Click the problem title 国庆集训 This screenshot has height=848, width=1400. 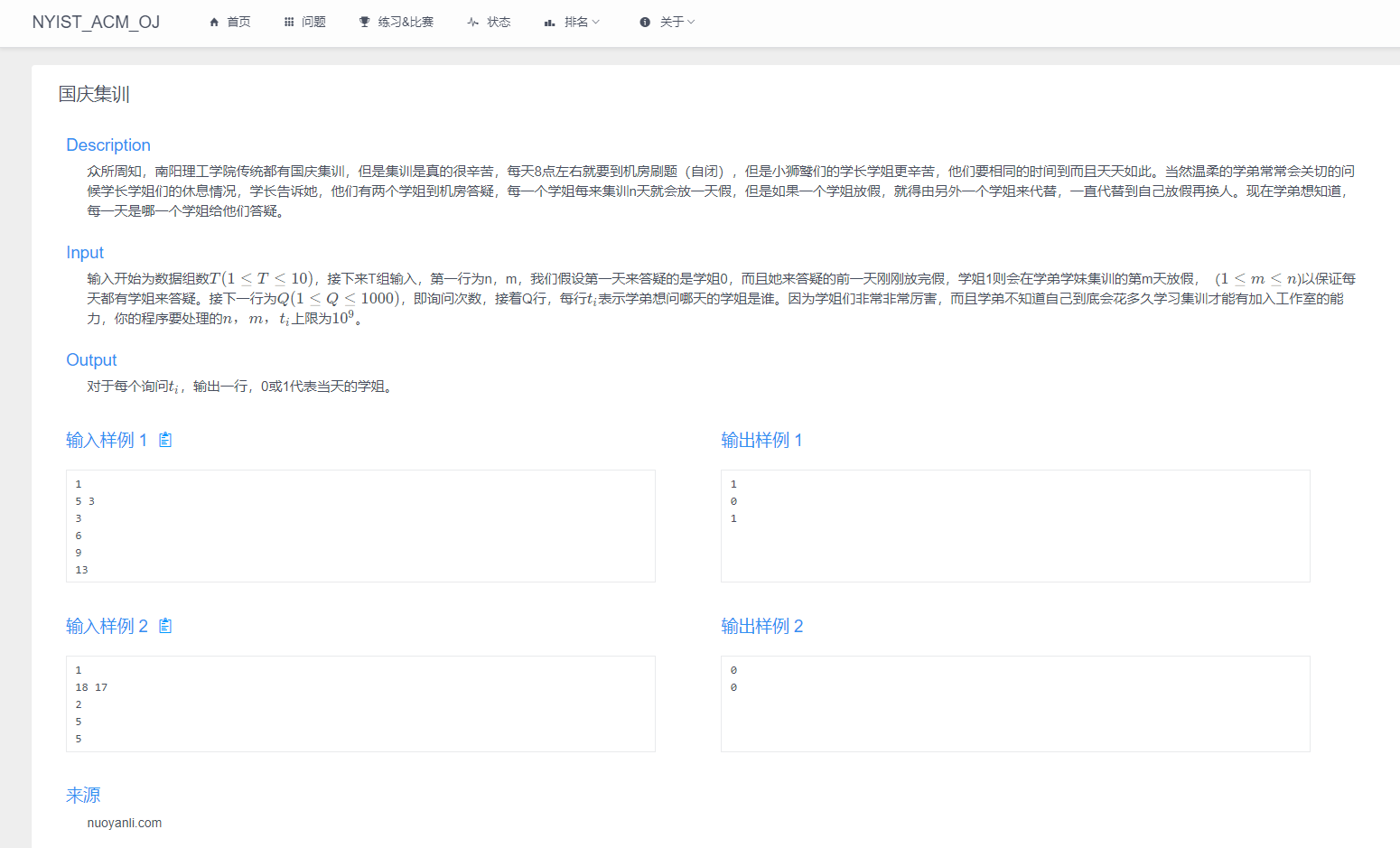[93, 94]
